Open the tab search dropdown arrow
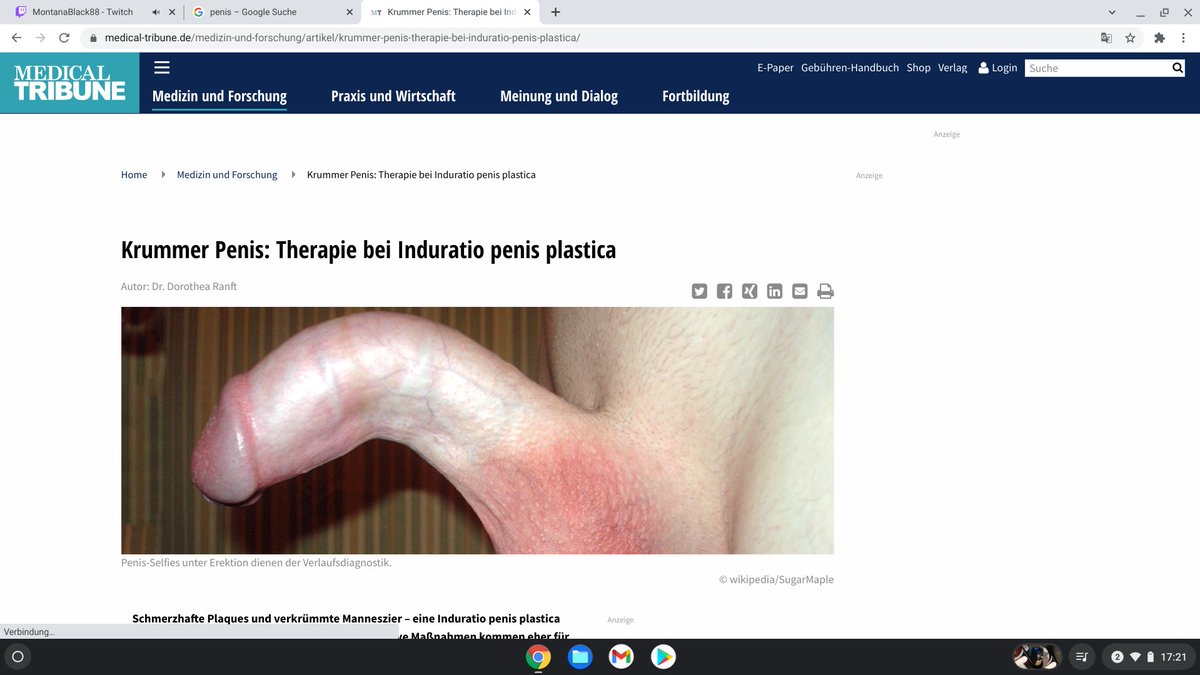 click(x=1113, y=12)
